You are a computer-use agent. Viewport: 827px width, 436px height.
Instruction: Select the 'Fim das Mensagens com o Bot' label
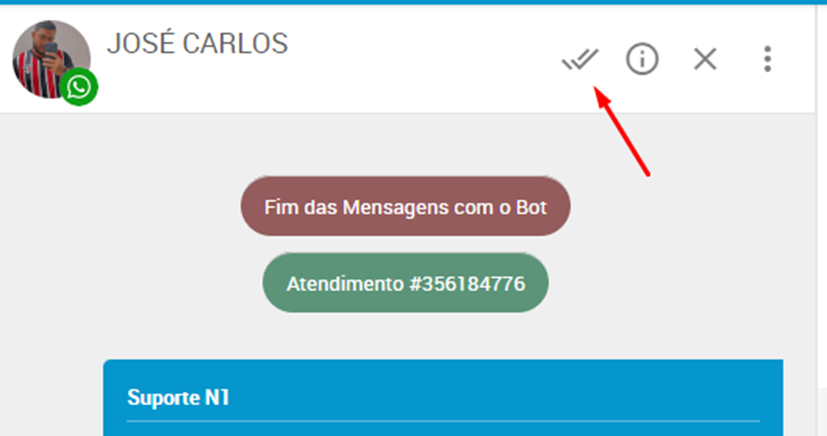(x=406, y=206)
